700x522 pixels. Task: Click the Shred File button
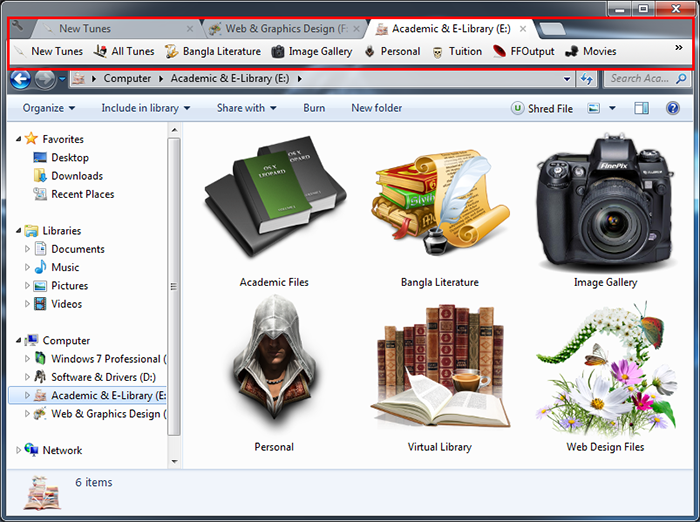(x=542, y=109)
